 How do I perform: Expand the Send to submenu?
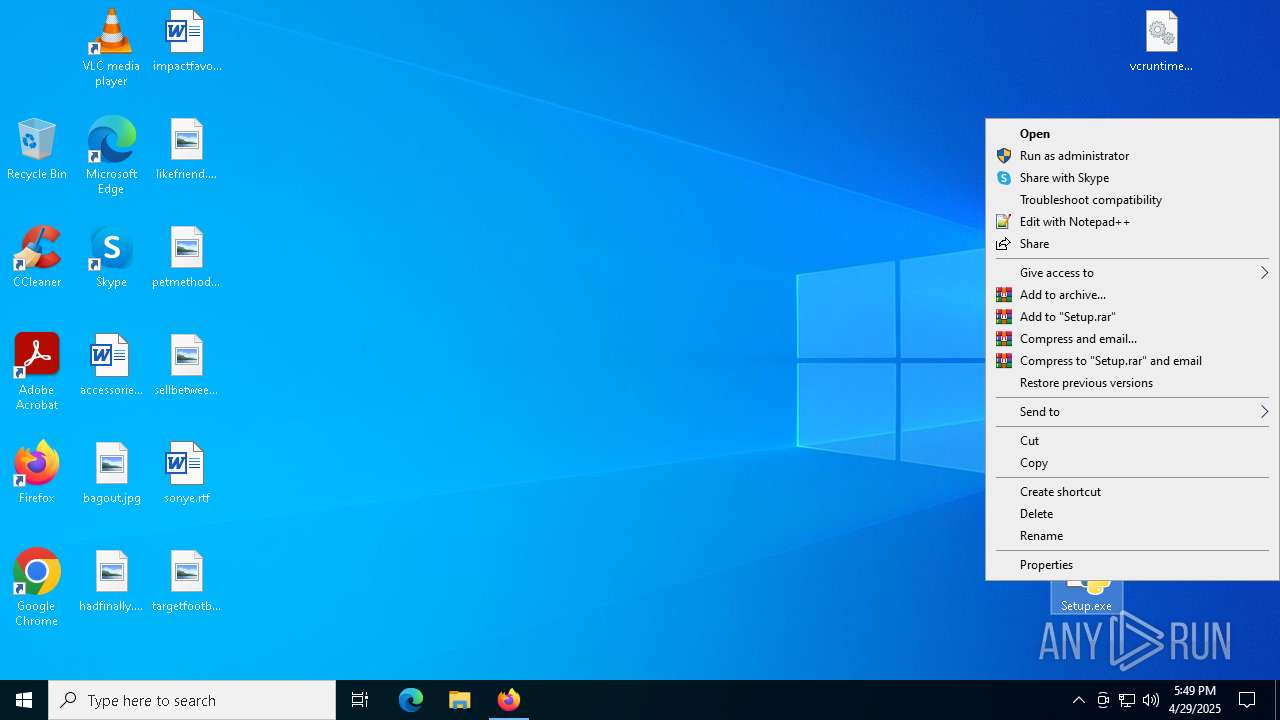tap(1132, 412)
